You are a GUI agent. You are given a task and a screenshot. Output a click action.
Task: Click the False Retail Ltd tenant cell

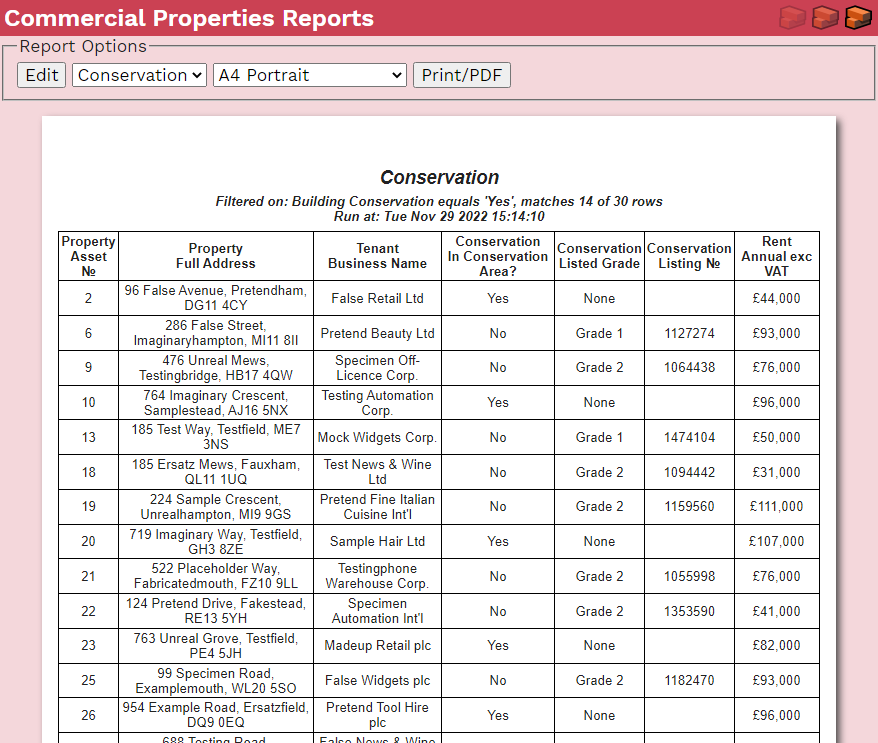377,298
